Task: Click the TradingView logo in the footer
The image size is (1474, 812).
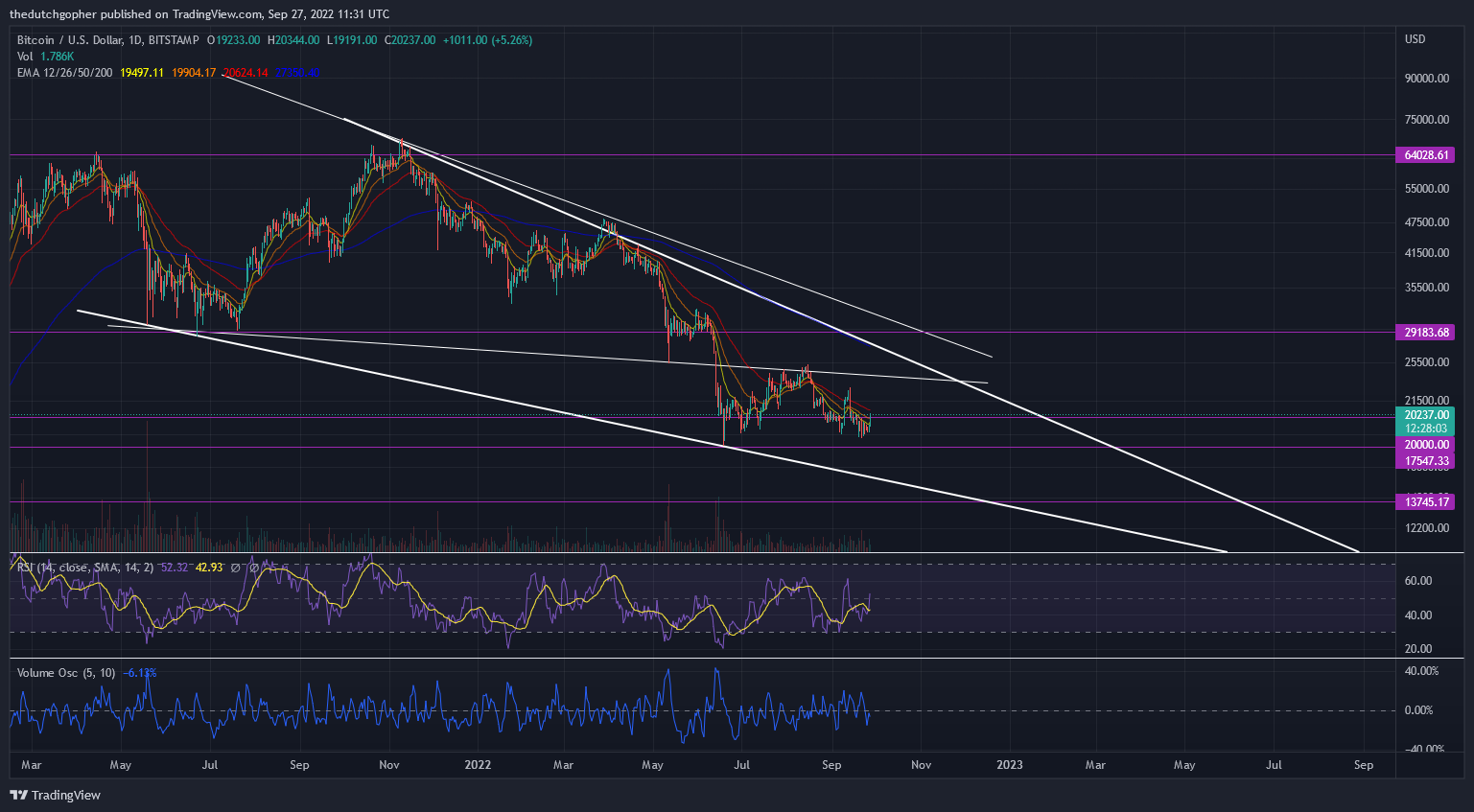Action: point(55,795)
